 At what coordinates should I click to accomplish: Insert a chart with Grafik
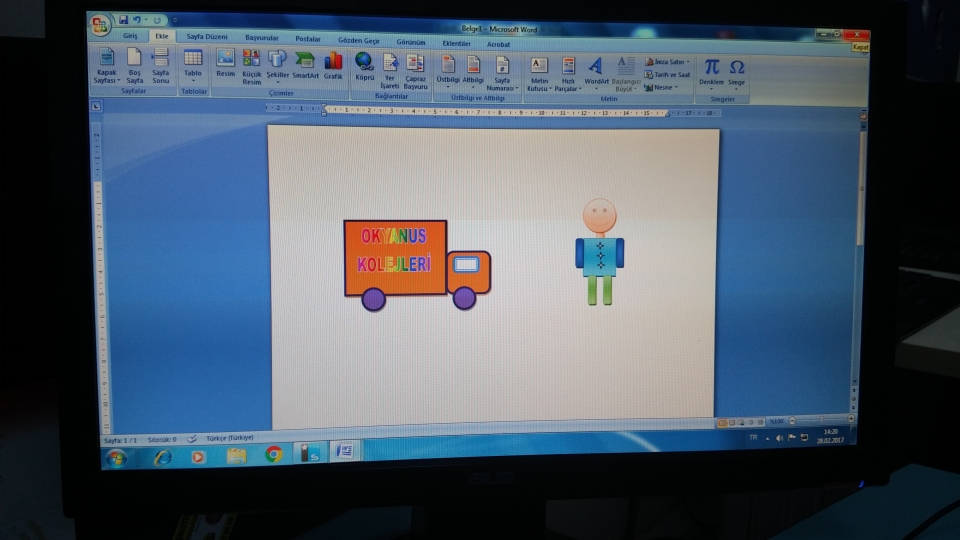tap(333, 66)
